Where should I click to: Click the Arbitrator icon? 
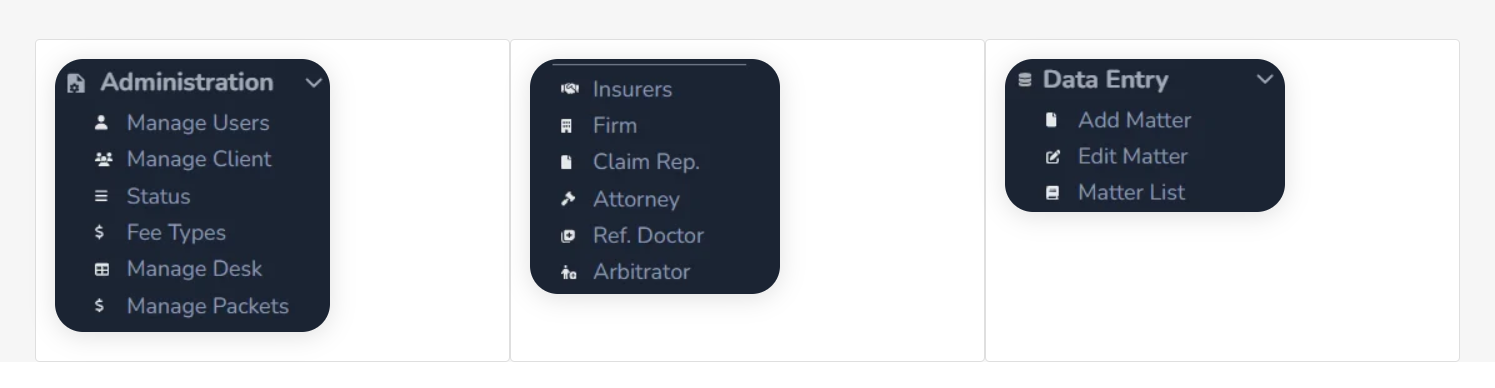click(569, 272)
